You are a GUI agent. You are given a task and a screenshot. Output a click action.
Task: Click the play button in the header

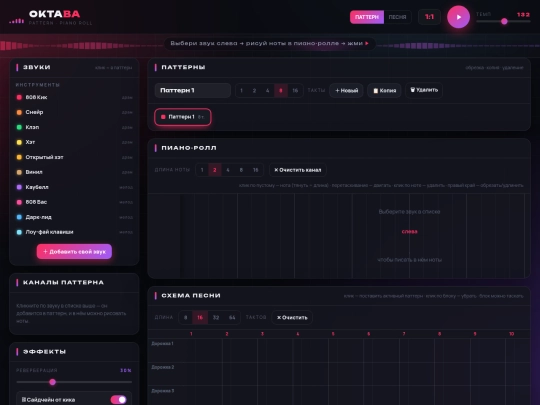point(458,17)
